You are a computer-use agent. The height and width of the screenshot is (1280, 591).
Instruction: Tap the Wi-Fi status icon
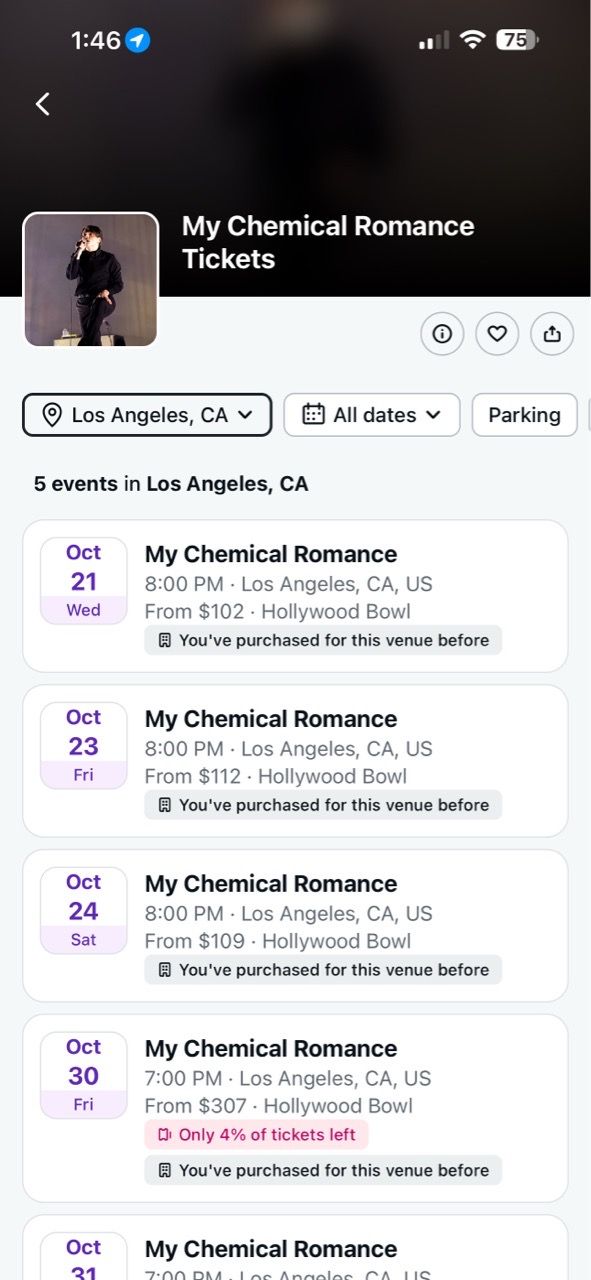point(472,40)
